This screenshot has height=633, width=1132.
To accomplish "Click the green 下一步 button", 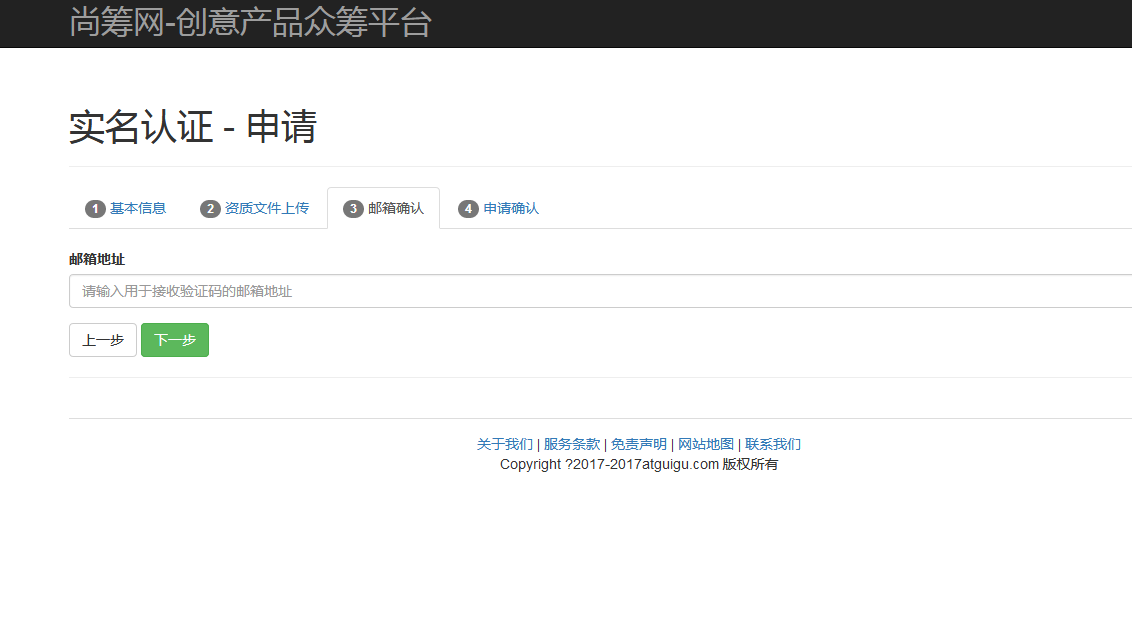I will point(174,339).
